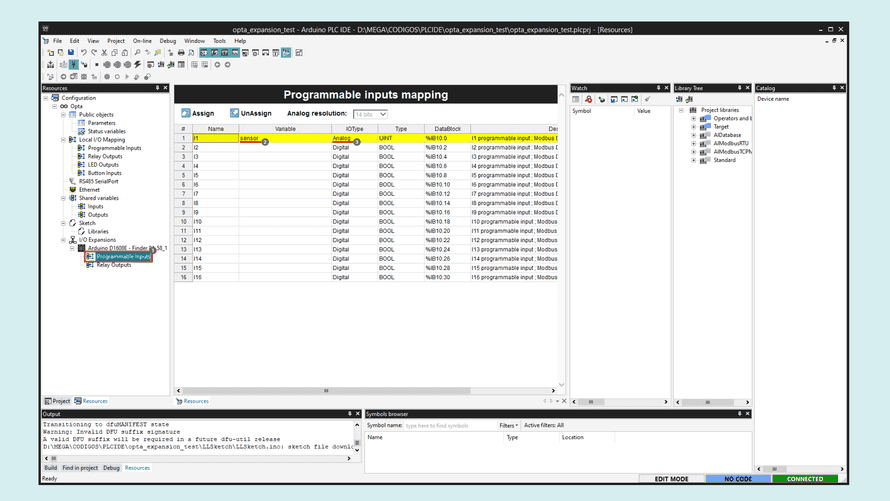Collapse the Local I/O Mapping node
Viewport: 890px width, 501px height.
[x=64, y=140]
